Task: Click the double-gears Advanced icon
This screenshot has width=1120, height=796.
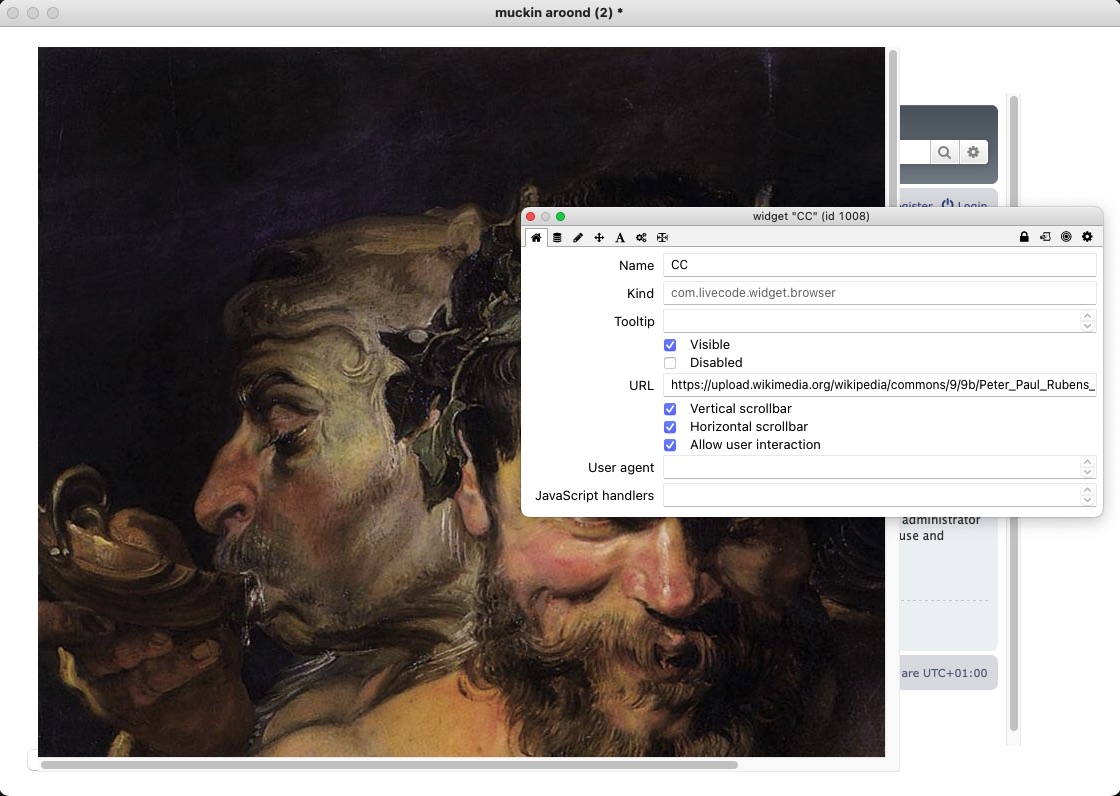Action: click(641, 238)
